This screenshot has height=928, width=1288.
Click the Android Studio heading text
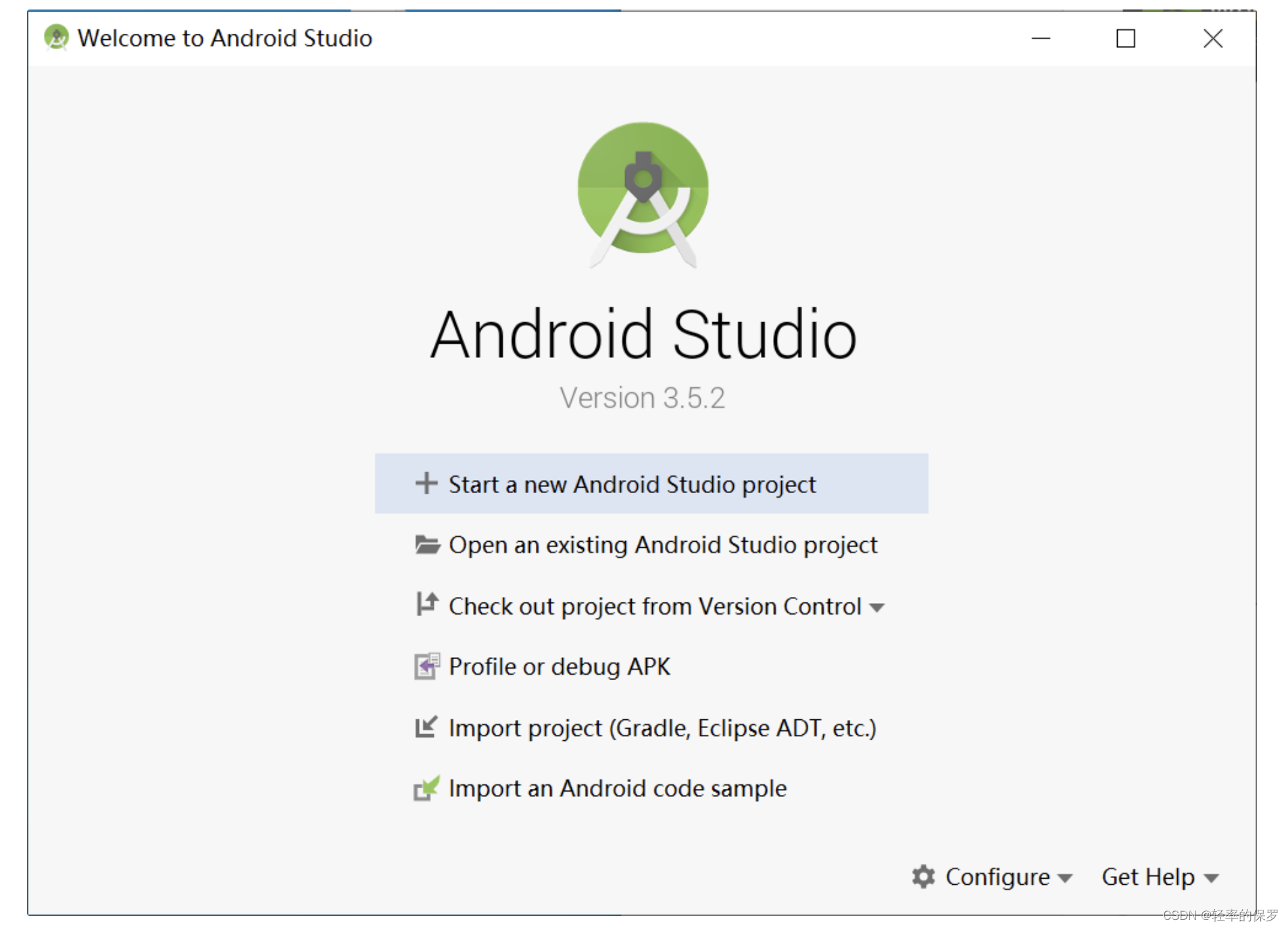pos(643,334)
